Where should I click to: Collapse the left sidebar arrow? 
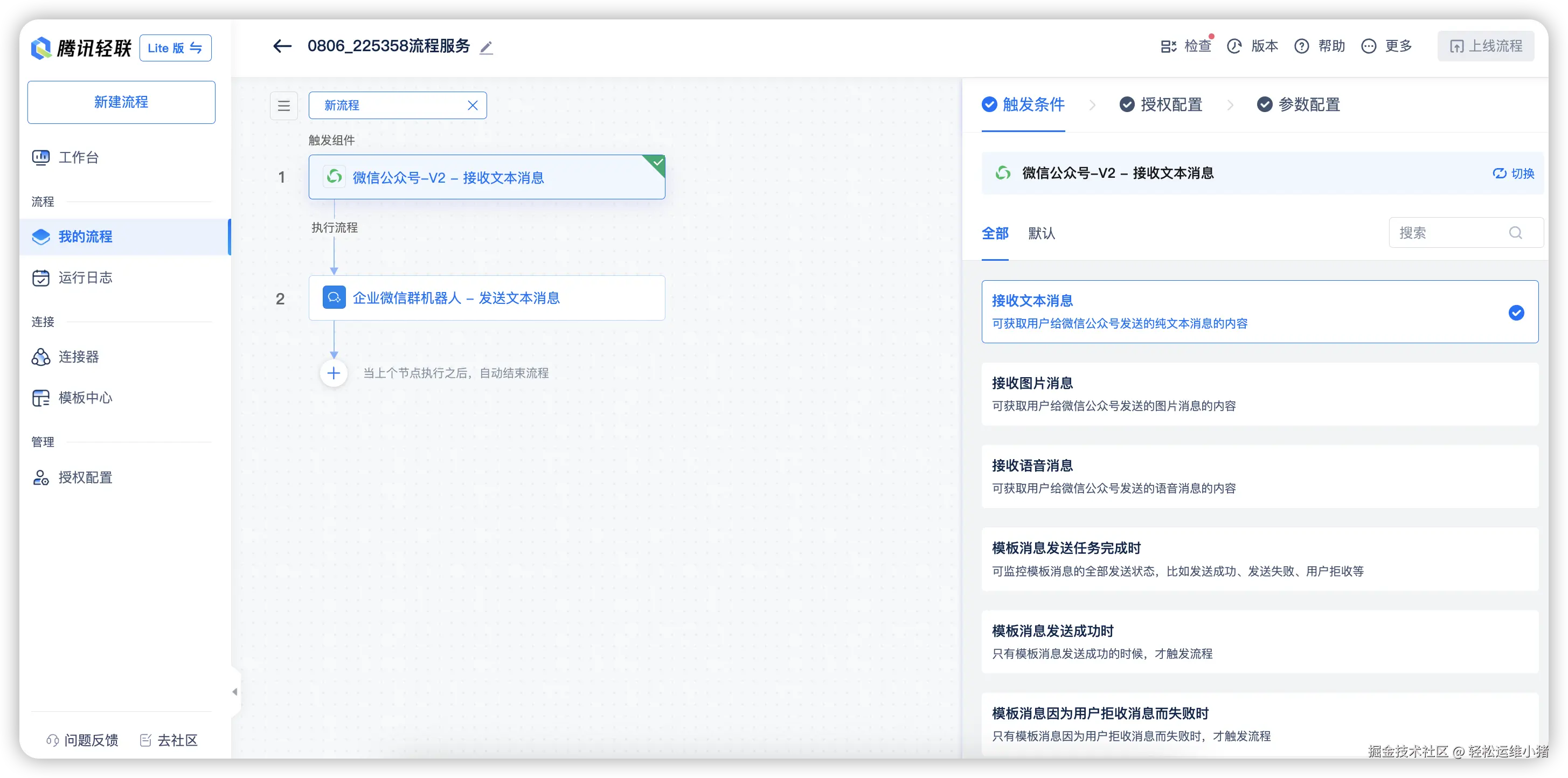point(235,692)
